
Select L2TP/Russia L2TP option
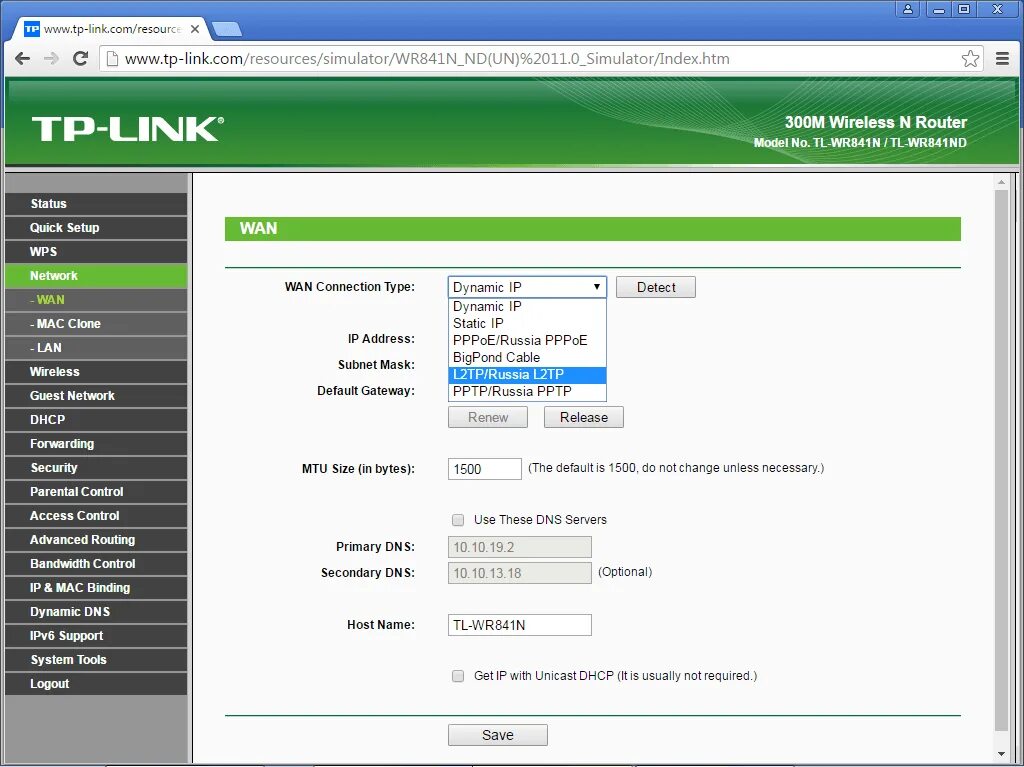(x=527, y=374)
